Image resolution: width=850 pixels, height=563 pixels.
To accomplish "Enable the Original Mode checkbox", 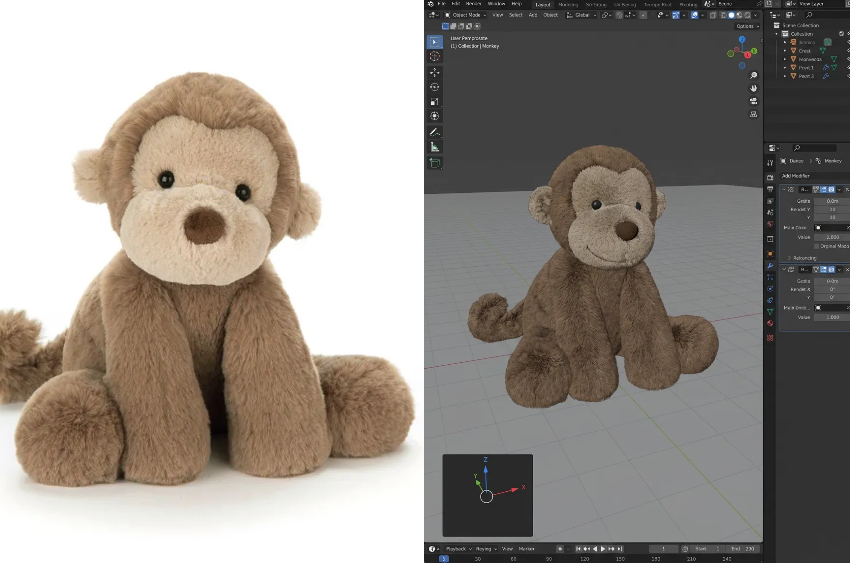I will click(x=816, y=246).
